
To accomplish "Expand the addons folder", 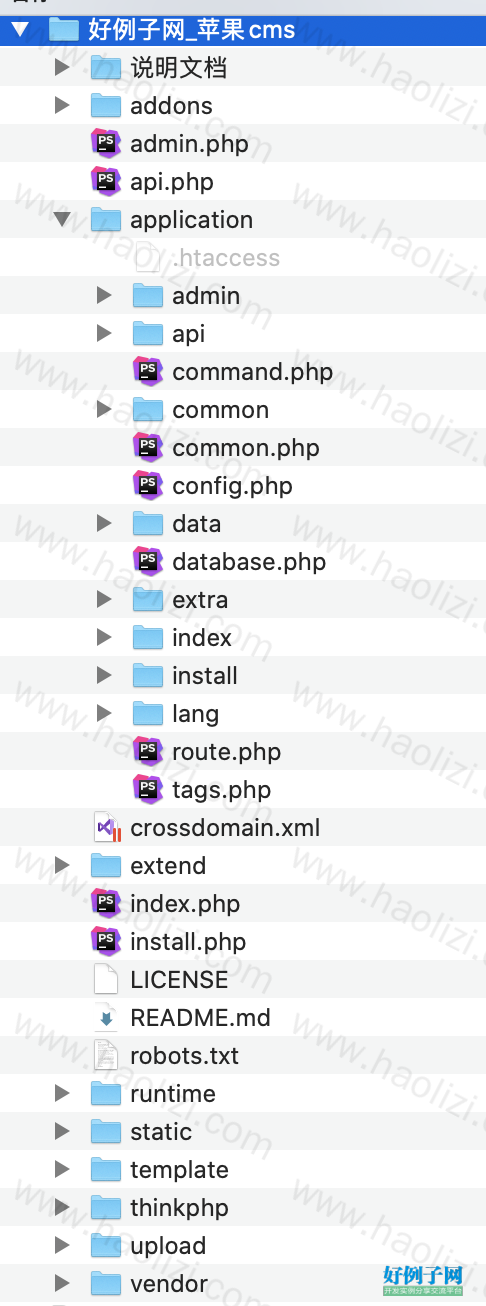I will (62, 106).
